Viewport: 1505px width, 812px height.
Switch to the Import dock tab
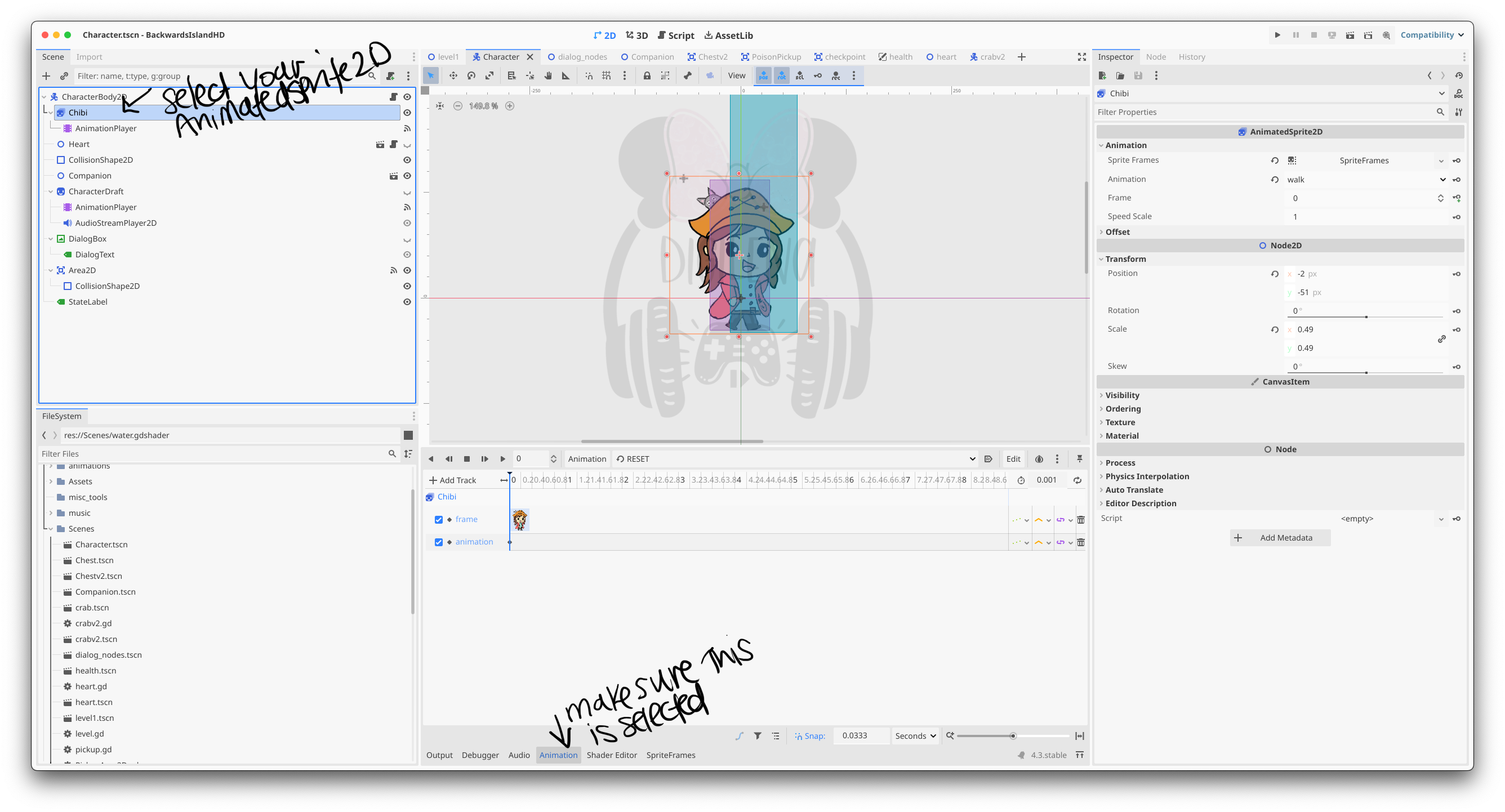coord(89,57)
